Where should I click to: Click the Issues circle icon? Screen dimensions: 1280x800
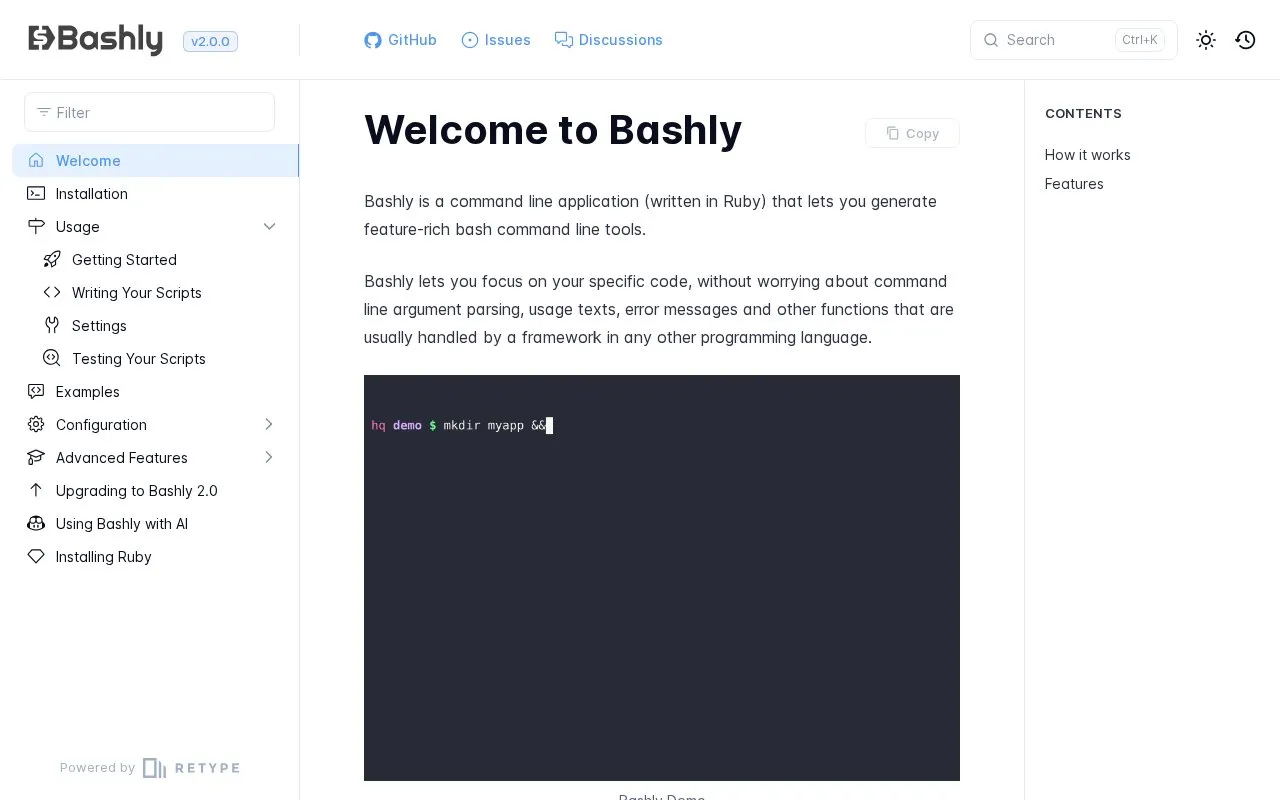(x=470, y=40)
